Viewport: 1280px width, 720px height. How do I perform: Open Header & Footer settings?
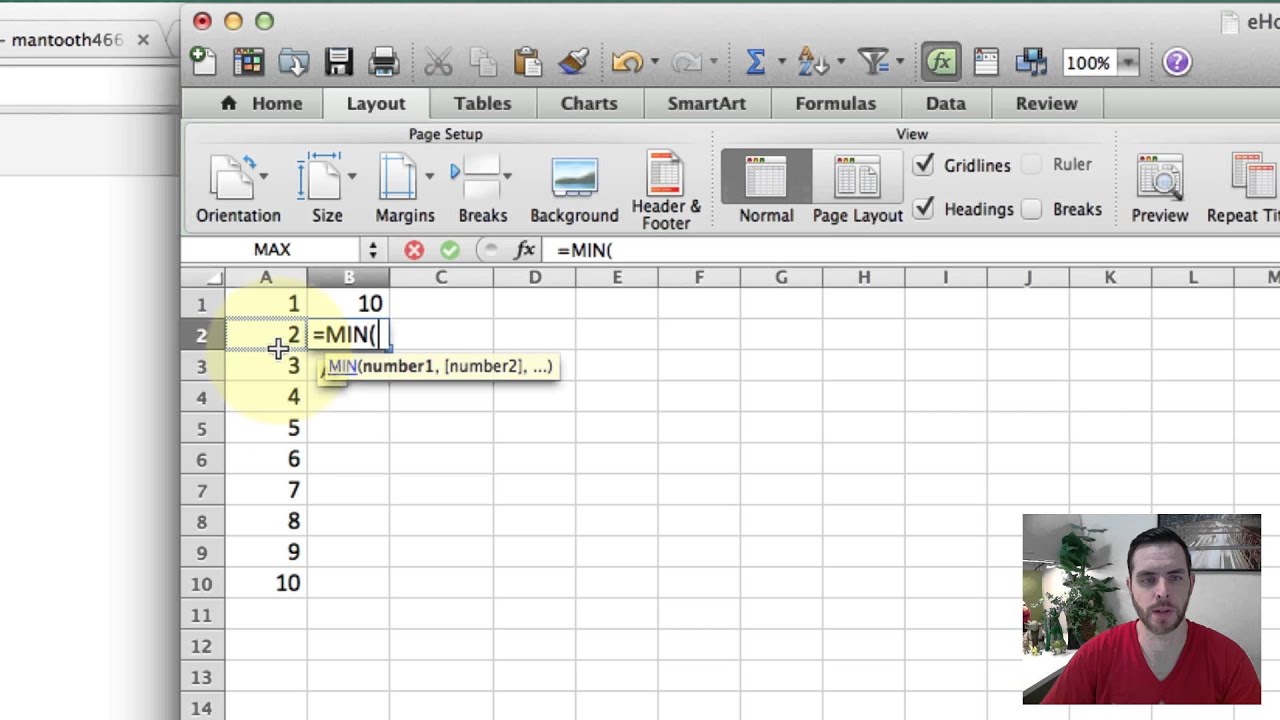click(665, 191)
